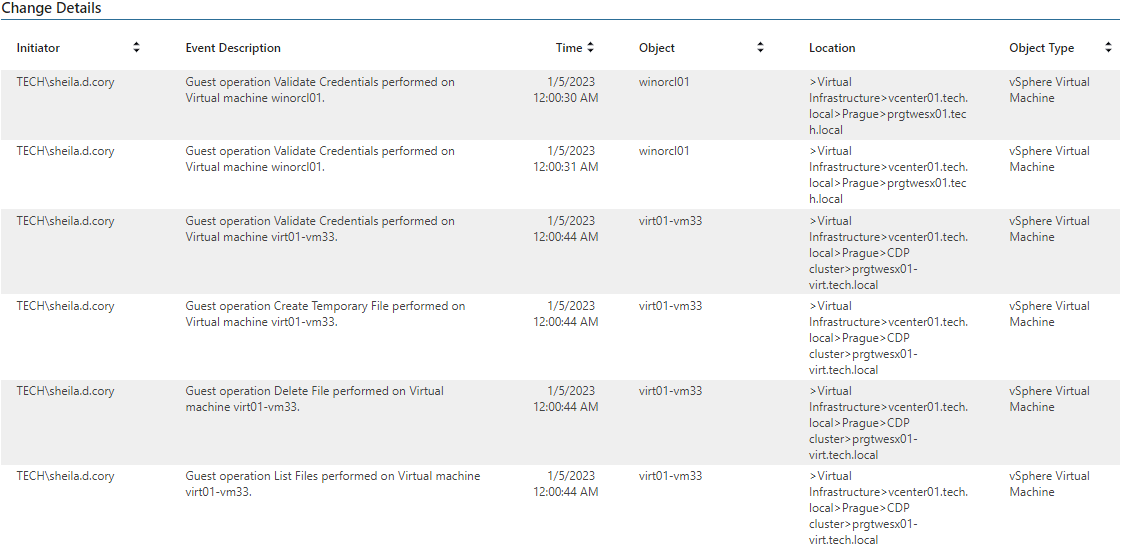Click the Time column header label

pyautogui.click(x=569, y=48)
